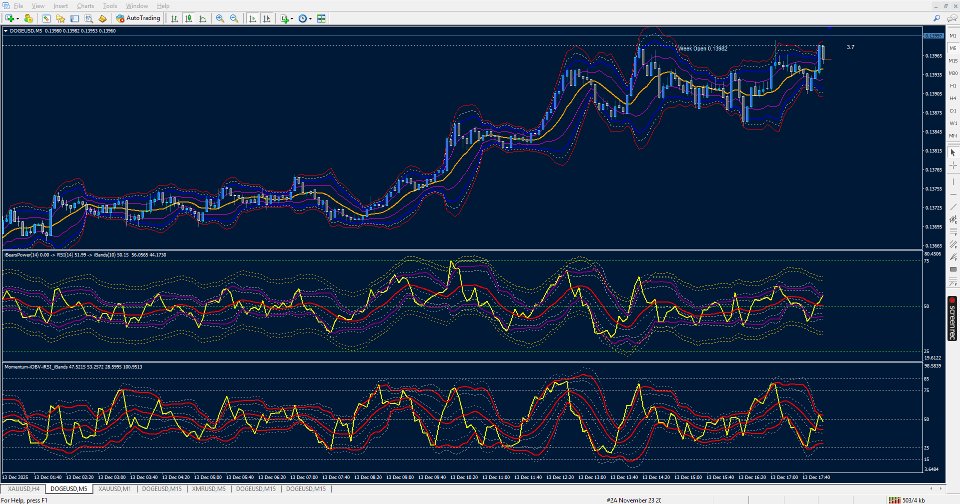Open the Charts menu

click(85, 6)
